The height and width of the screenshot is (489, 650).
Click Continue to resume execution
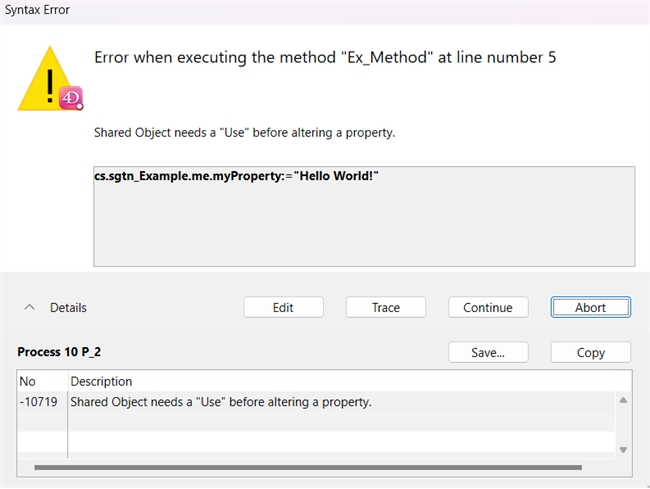[487, 308]
